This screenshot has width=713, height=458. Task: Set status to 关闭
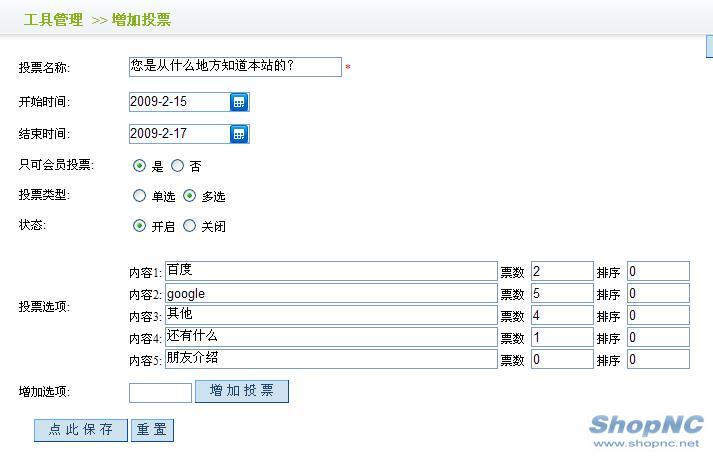tap(189, 226)
